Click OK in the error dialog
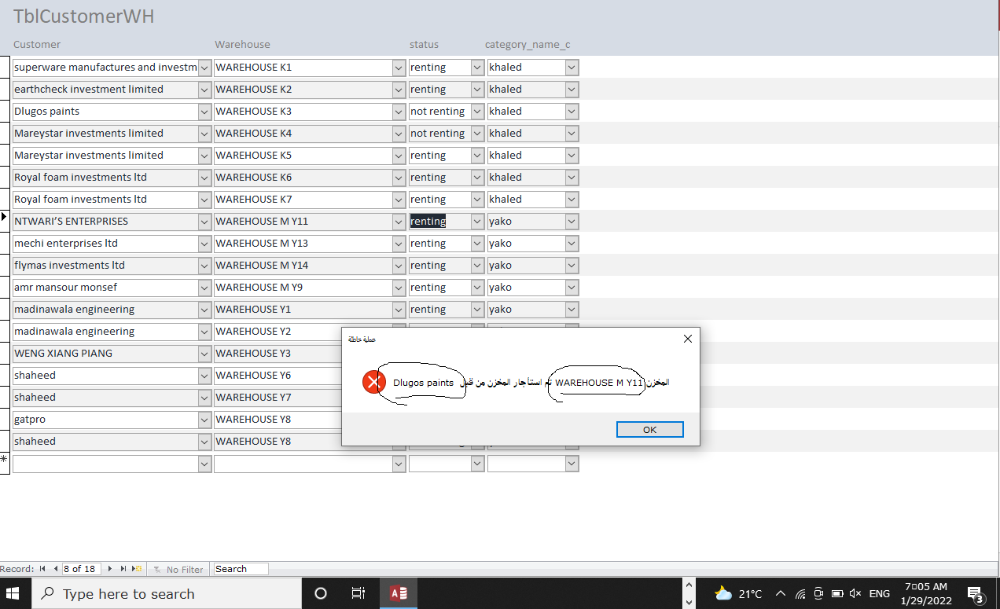Viewport: 1000px width, 609px height. click(x=649, y=430)
